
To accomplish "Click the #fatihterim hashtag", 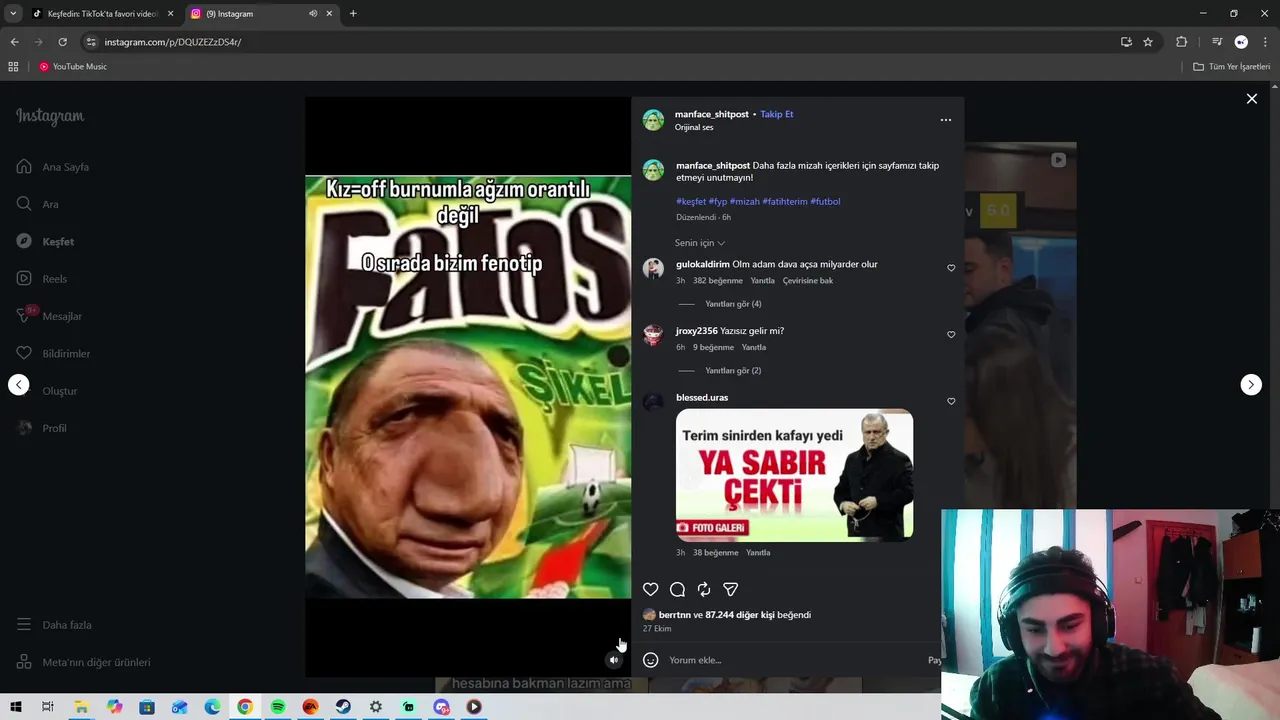I will pyautogui.click(x=784, y=202).
